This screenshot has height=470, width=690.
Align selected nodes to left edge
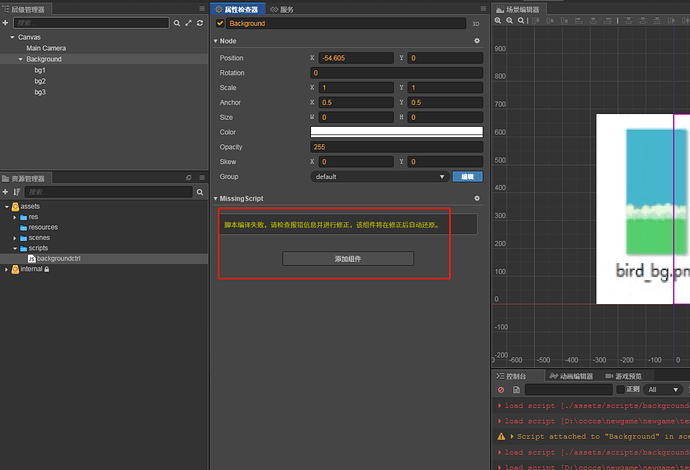[x=579, y=20]
